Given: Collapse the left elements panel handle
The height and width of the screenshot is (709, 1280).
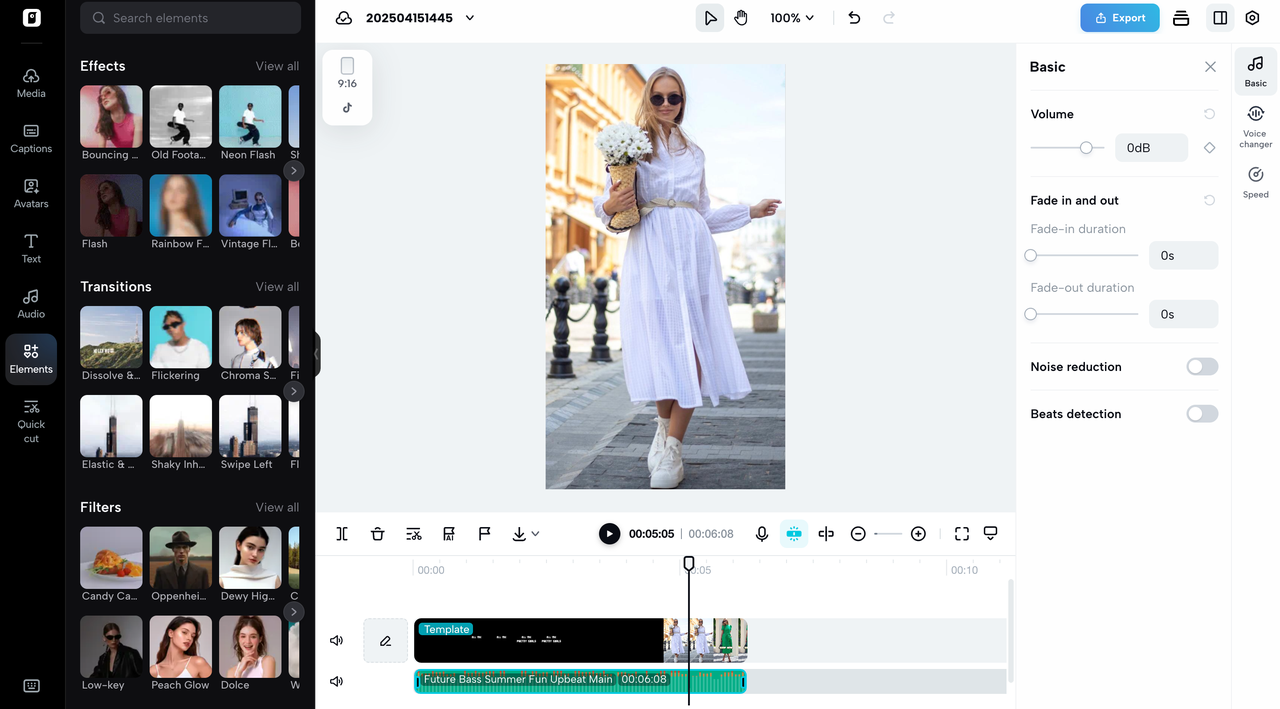Looking at the screenshot, I should click(317, 354).
